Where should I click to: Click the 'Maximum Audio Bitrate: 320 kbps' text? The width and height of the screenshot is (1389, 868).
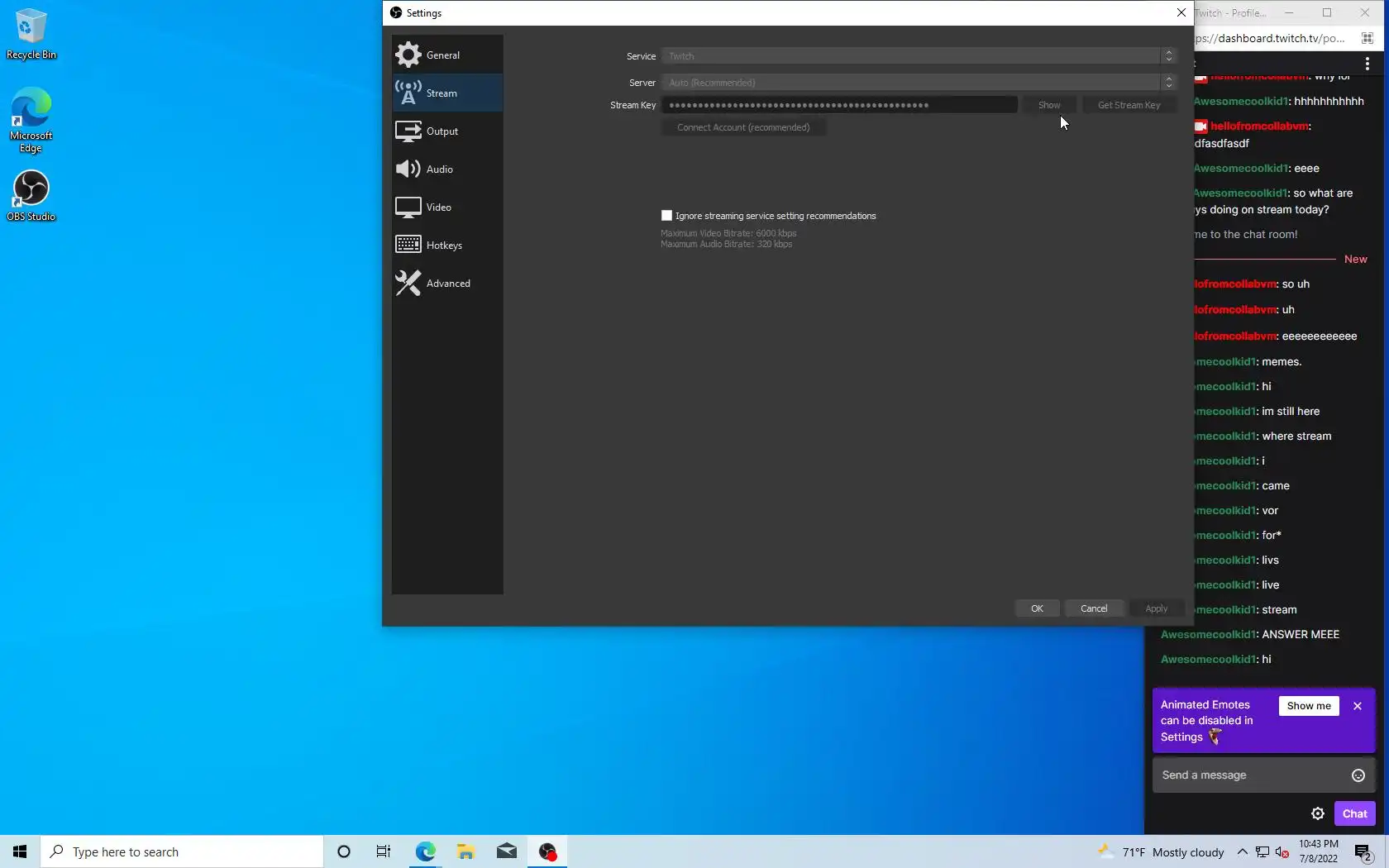pyautogui.click(x=726, y=245)
